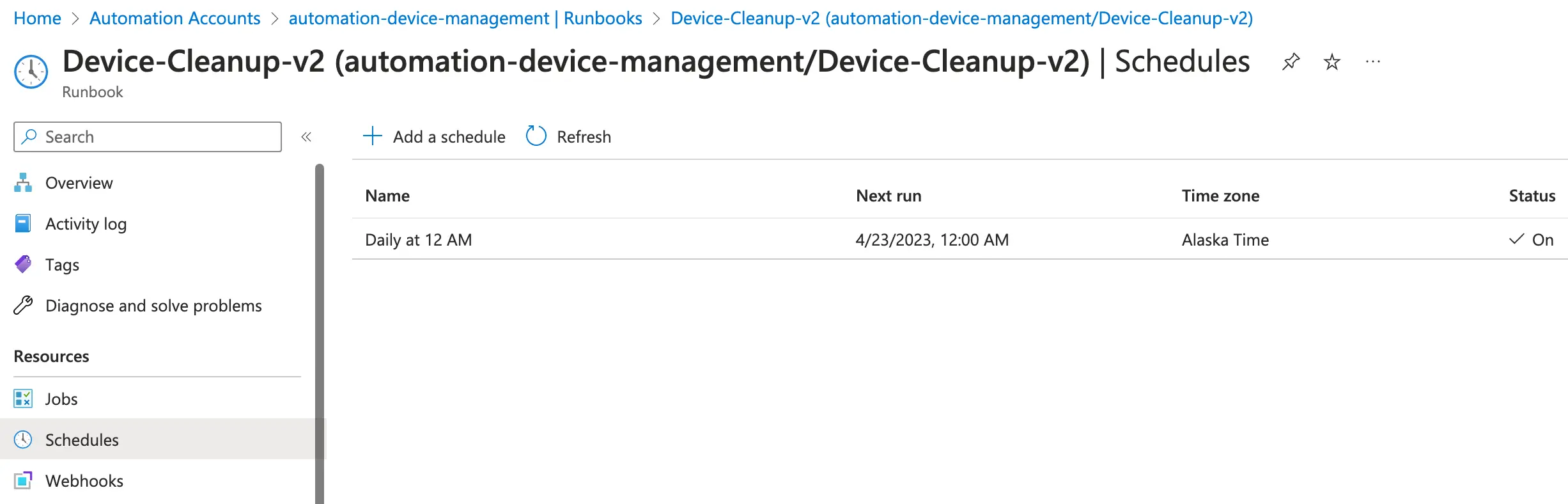The width and height of the screenshot is (1568, 504).
Task: Click the runbook clock icon in header
Action: pyautogui.click(x=31, y=72)
